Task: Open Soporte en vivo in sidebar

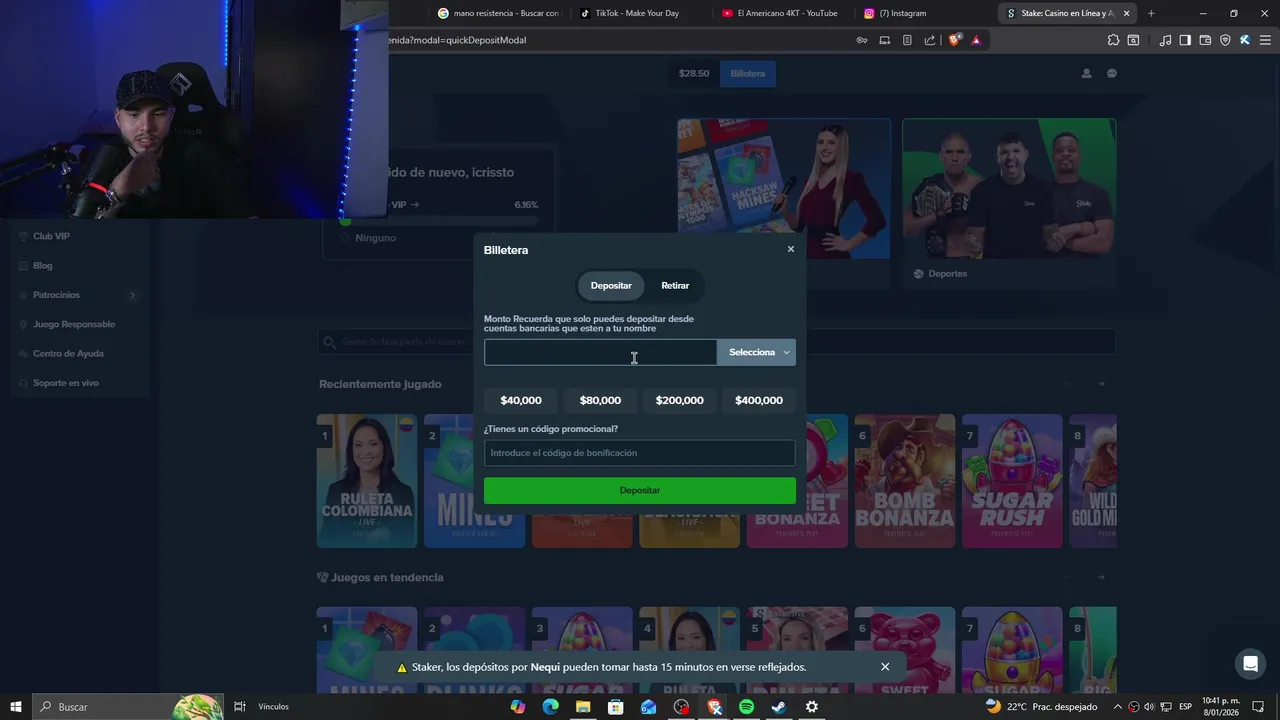Action: (65, 383)
